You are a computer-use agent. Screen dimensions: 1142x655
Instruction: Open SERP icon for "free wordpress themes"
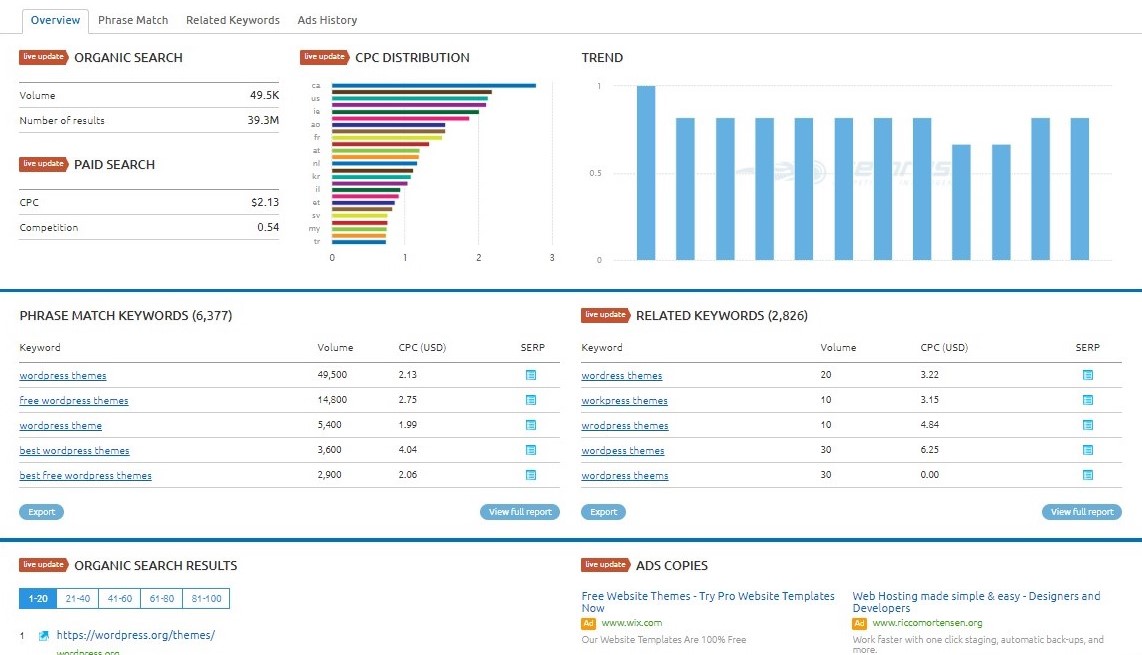point(531,399)
